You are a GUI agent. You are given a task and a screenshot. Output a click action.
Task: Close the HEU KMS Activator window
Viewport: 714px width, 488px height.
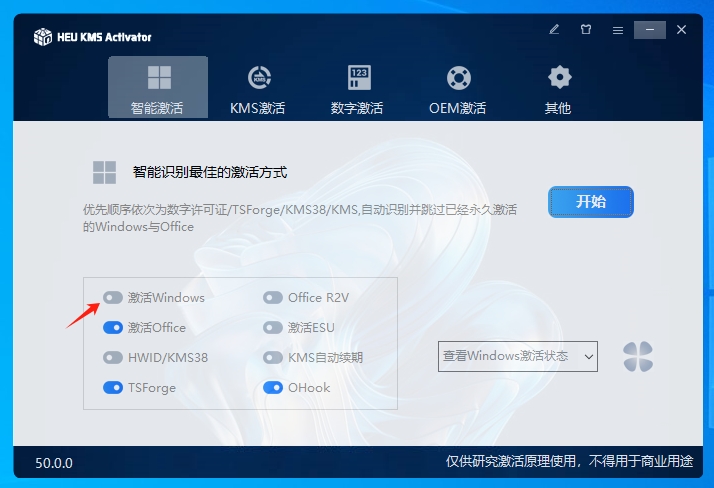coord(681,30)
